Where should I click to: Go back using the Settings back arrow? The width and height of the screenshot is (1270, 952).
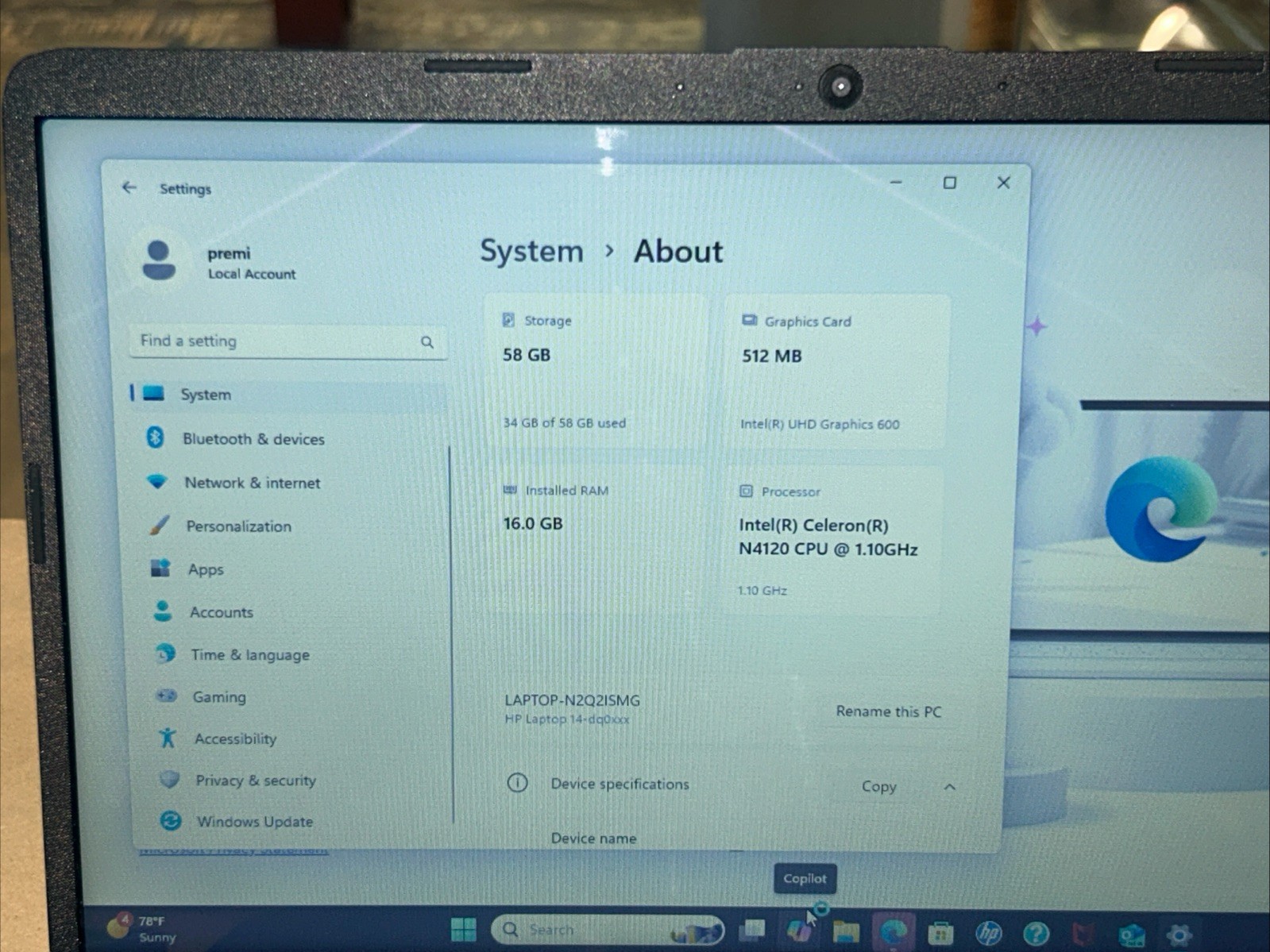click(x=129, y=187)
